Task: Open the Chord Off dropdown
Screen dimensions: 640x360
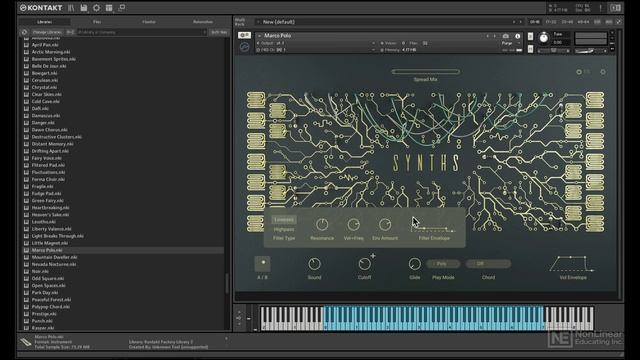Action: pyautogui.click(x=488, y=264)
